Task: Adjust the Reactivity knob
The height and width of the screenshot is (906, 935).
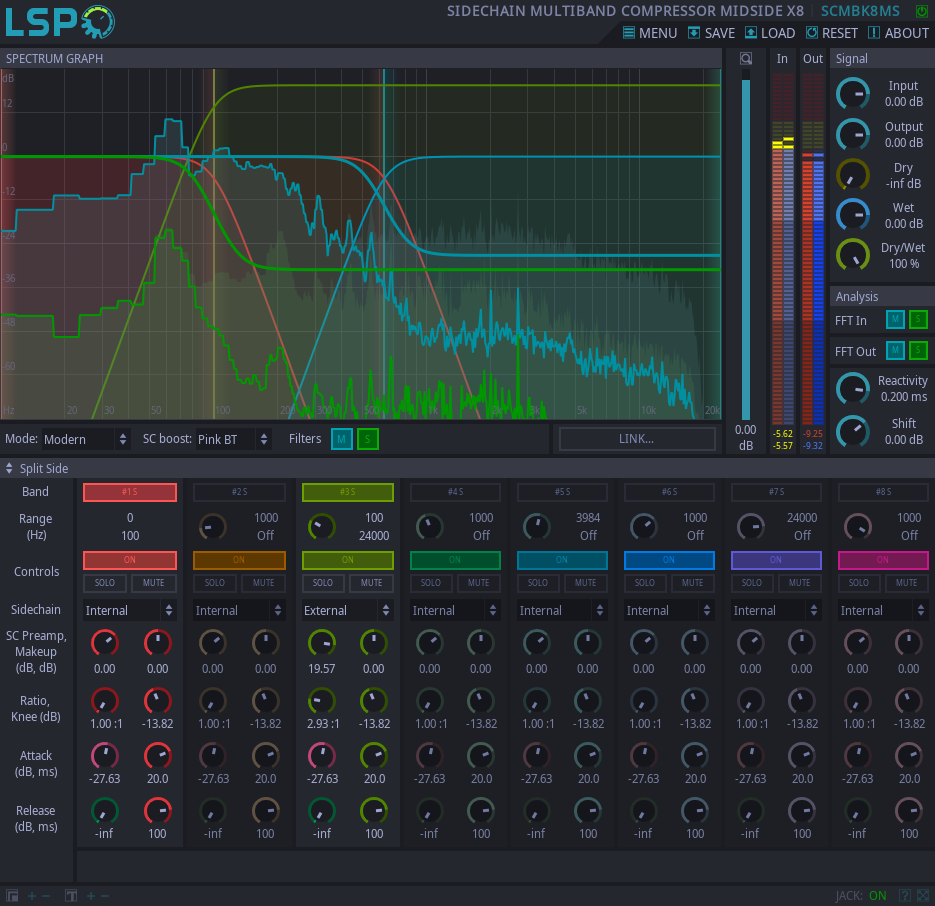Action: pos(853,389)
